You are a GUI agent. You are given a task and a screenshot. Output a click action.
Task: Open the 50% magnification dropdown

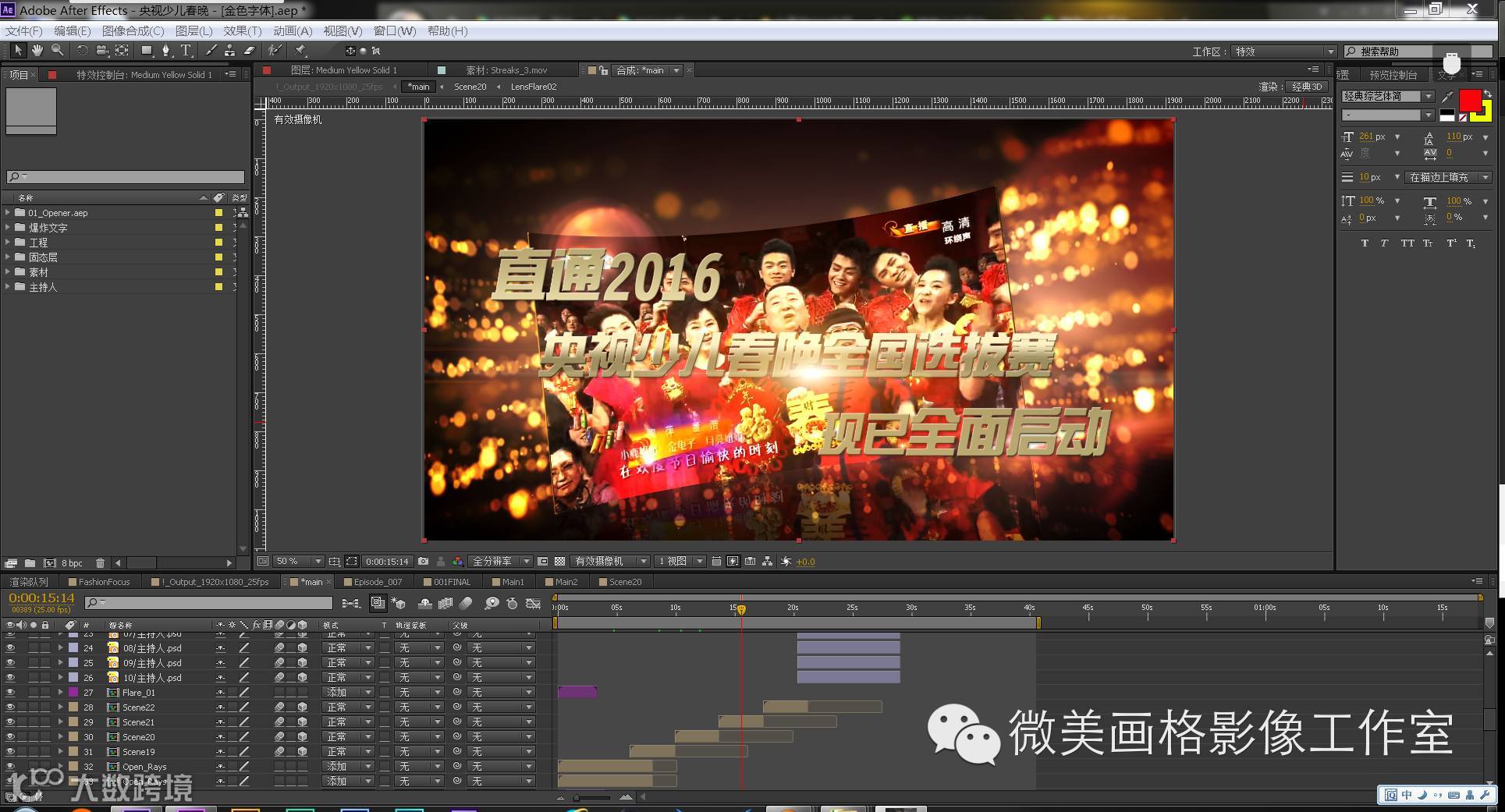pos(298,562)
